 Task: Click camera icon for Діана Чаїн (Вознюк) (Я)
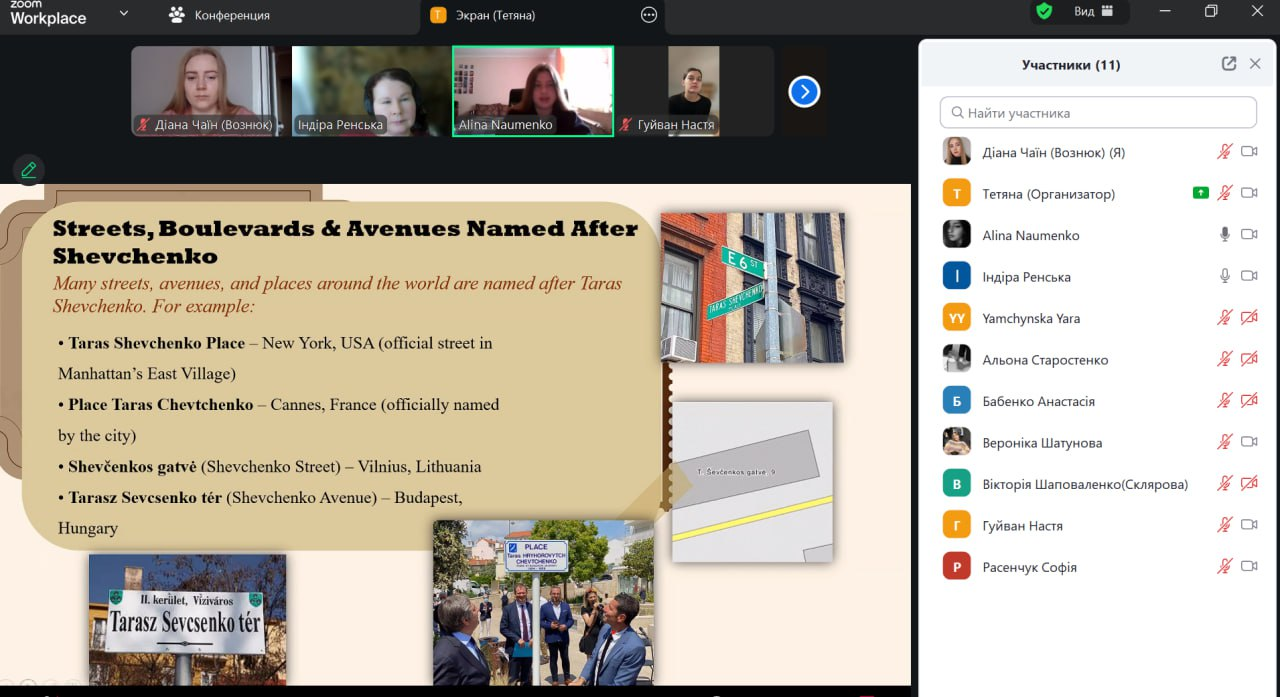point(1249,152)
